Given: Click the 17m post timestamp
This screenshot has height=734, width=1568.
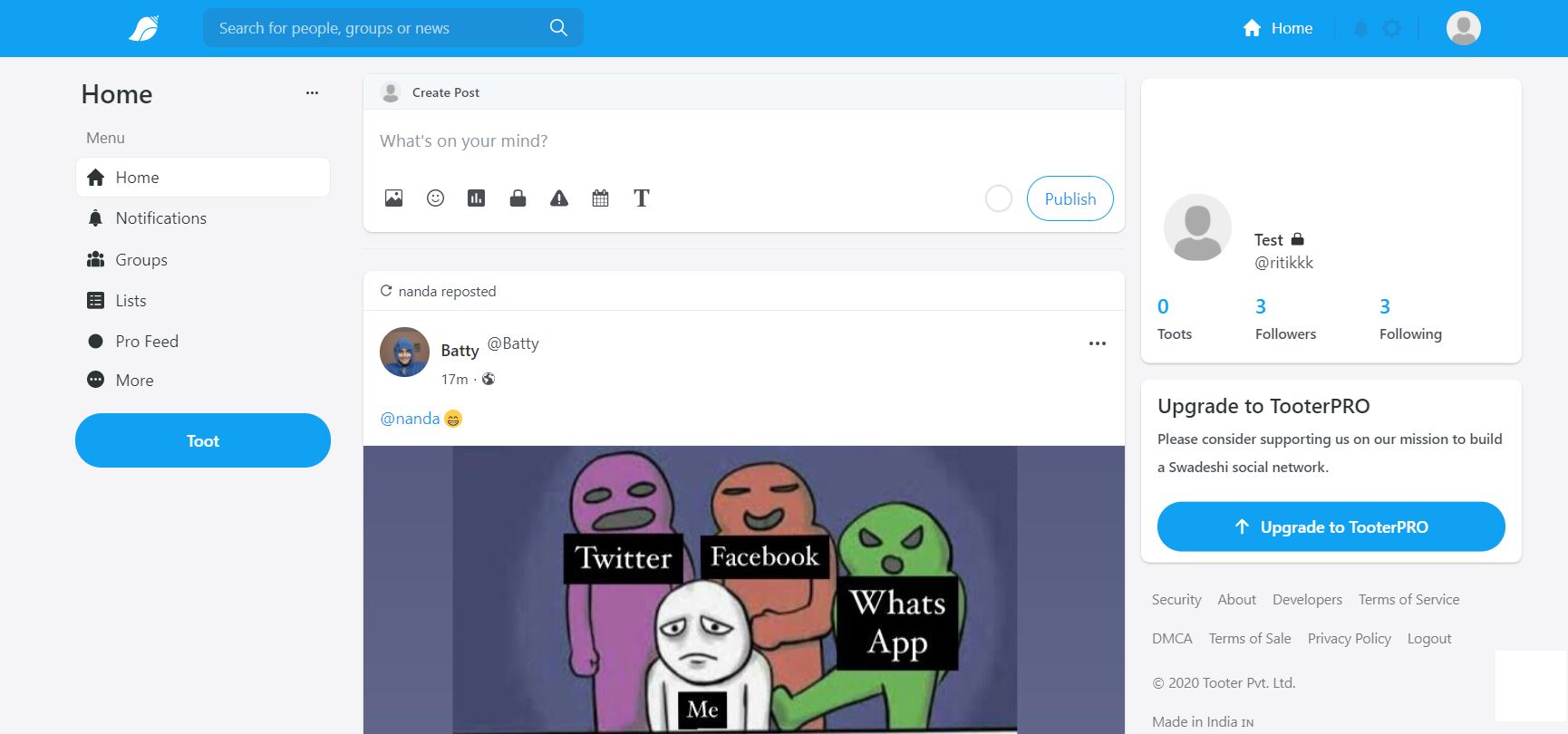Looking at the screenshot, I should coord(454,379).
